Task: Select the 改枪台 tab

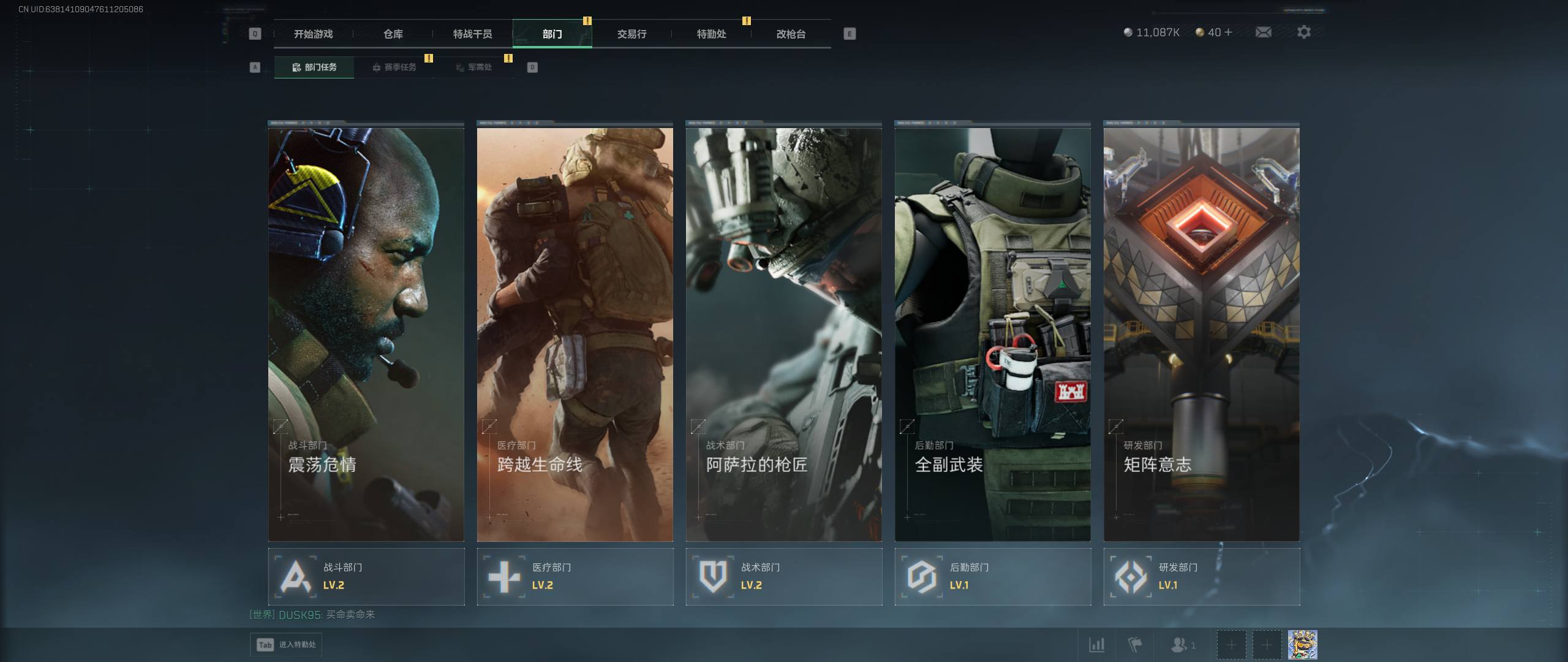Action: [x=791, y=34]
